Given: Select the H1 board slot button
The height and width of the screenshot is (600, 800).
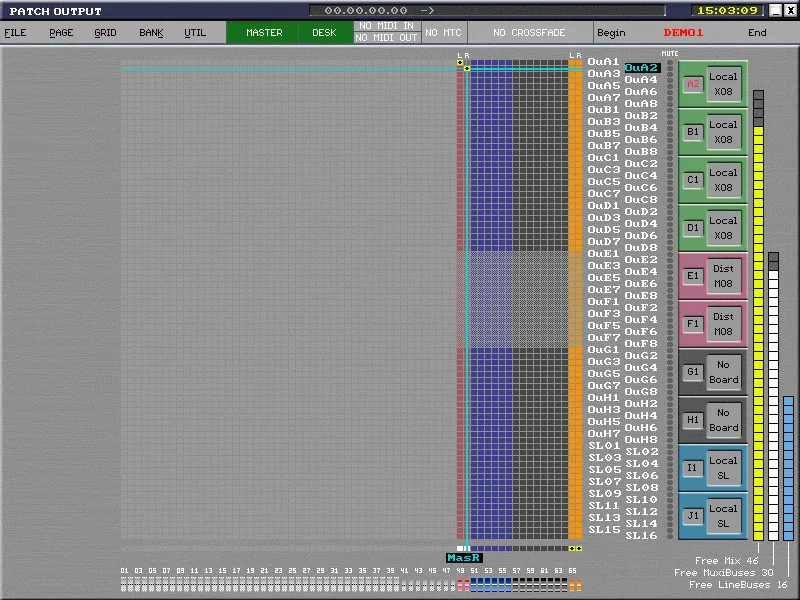Looking at the screenshot, I should pos(693,420).
